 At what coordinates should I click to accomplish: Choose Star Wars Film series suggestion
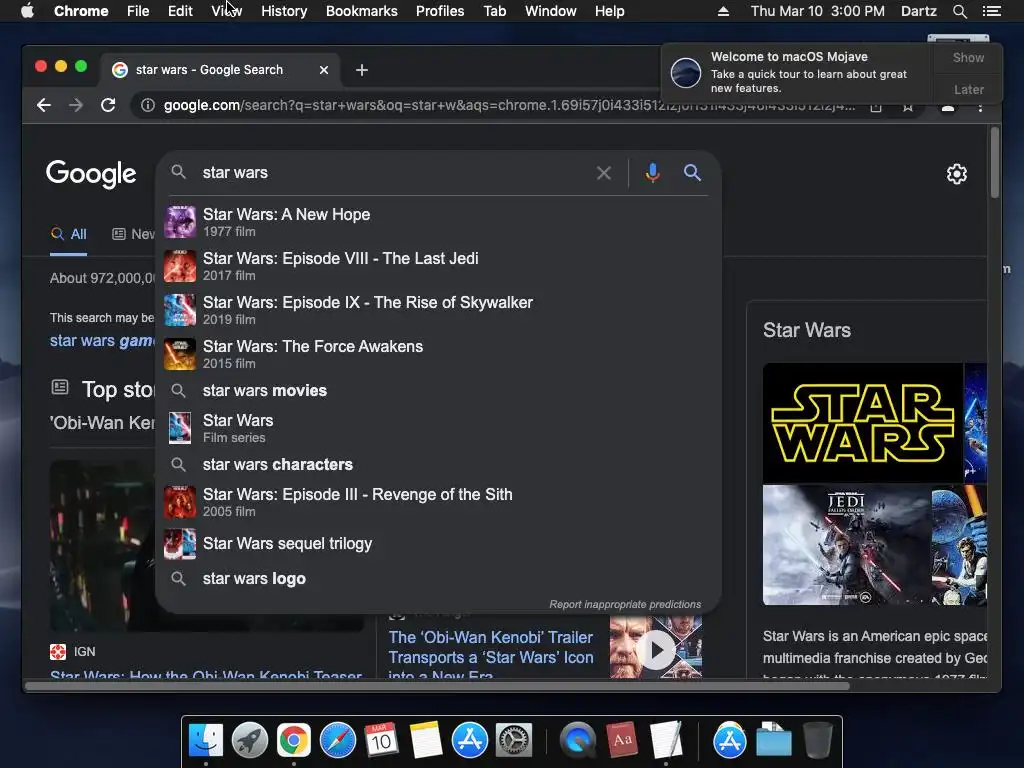point(438,428)
